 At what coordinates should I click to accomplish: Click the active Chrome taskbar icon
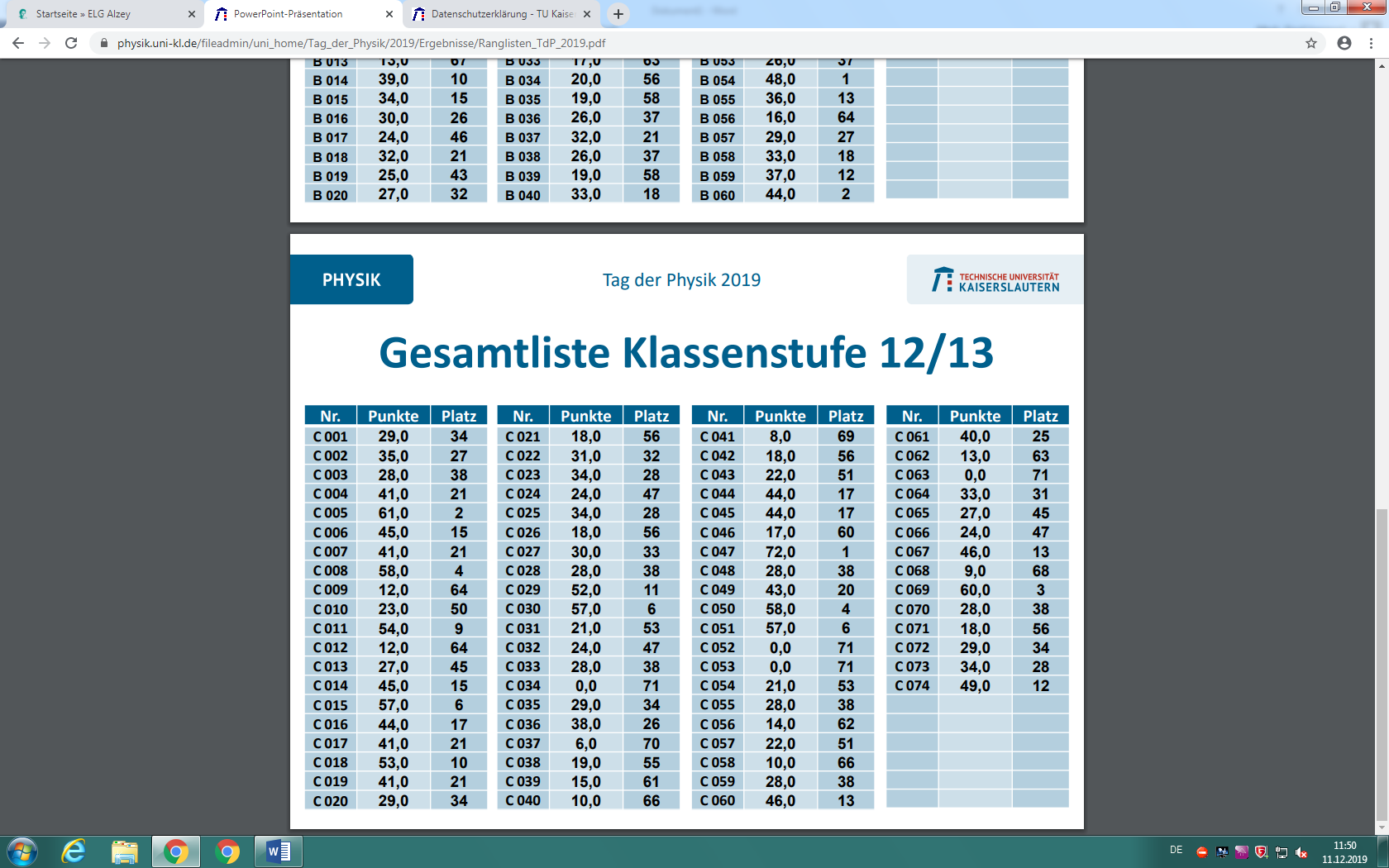coord(175,851)
